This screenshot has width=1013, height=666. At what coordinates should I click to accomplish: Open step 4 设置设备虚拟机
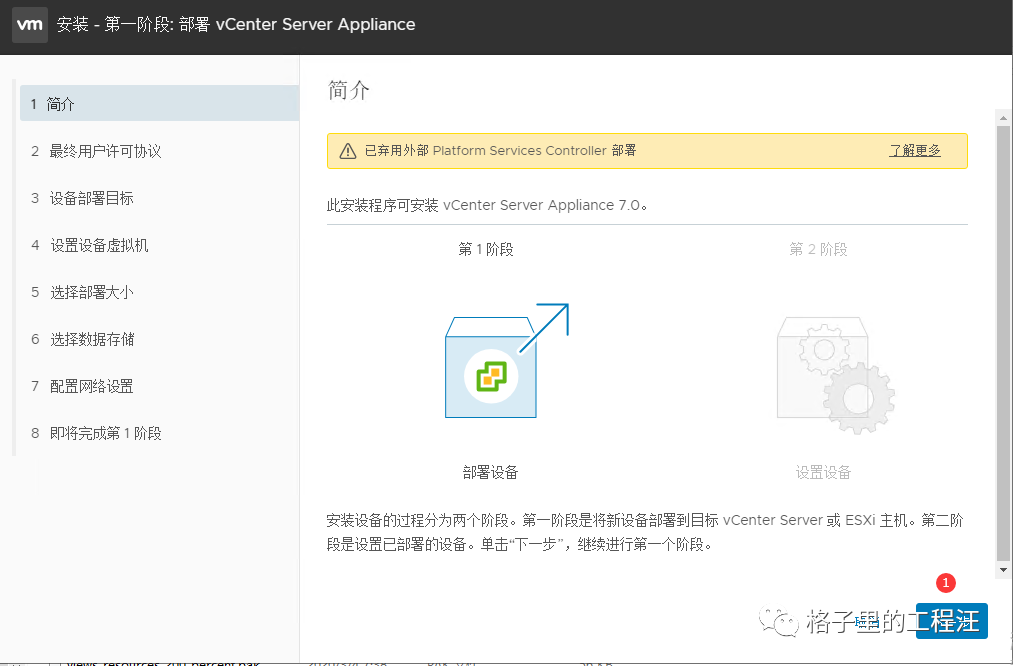[x=160, y=245]
